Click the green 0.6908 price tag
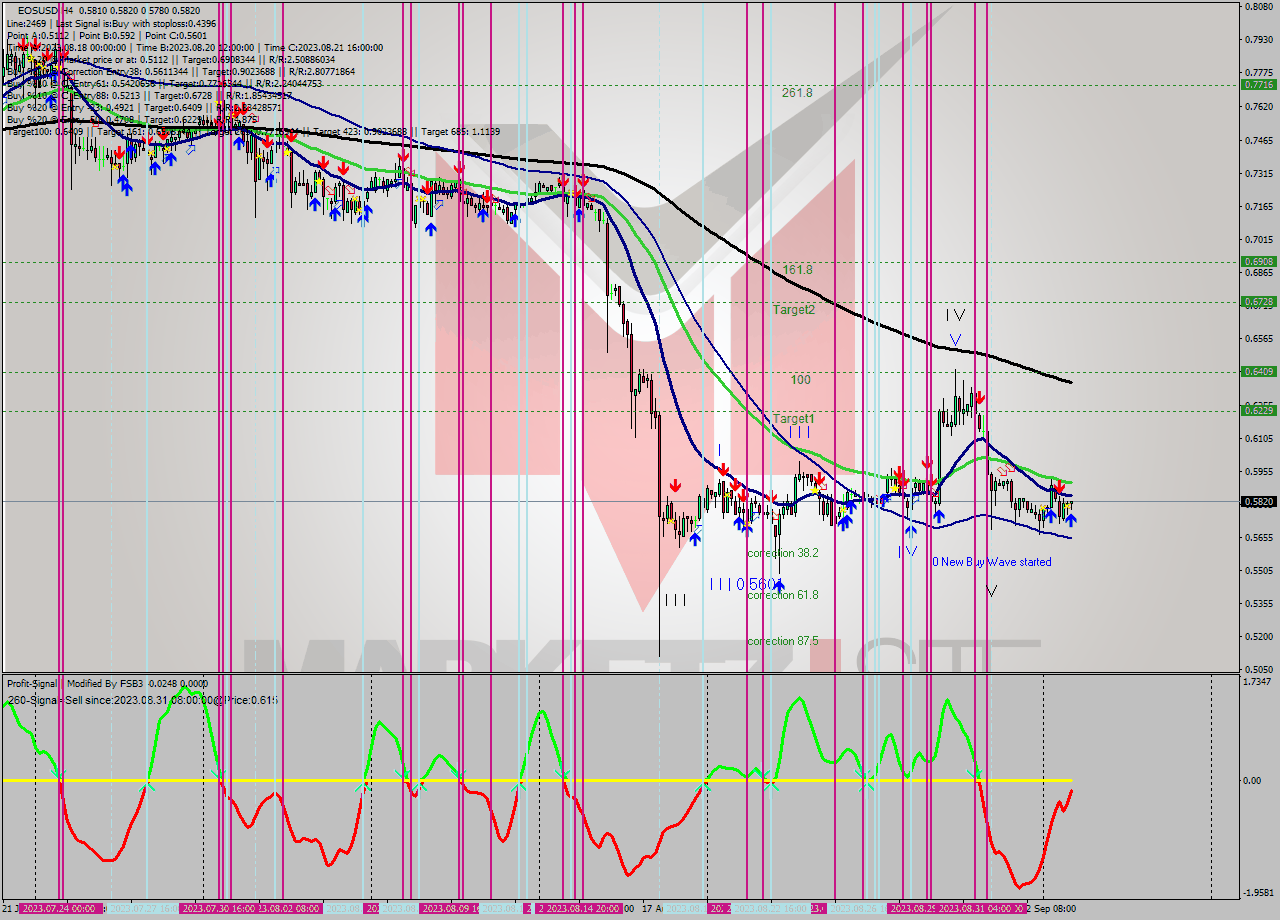1280x920 pixels. pyautogui.click(x=1257, y=262)
